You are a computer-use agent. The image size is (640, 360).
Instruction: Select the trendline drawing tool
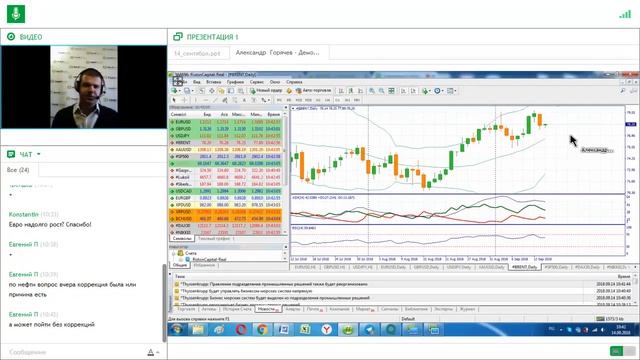(x=215, y=100)
